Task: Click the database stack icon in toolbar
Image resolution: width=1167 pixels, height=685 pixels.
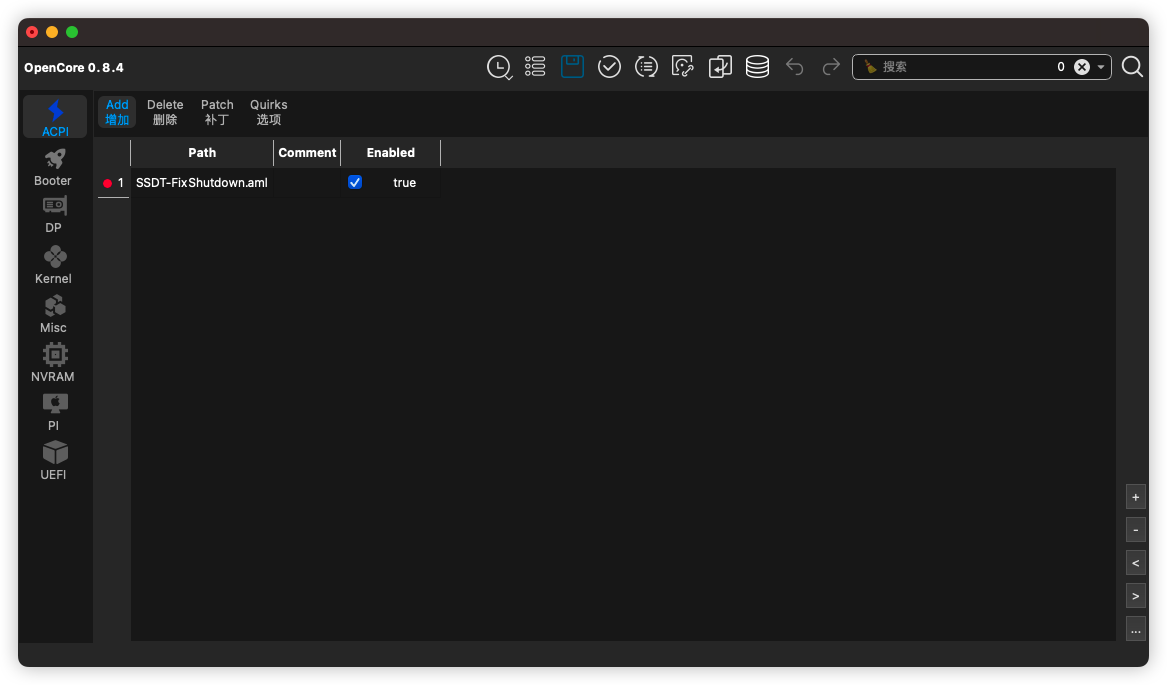Action: pyautogui.click(x=757, y=67)
